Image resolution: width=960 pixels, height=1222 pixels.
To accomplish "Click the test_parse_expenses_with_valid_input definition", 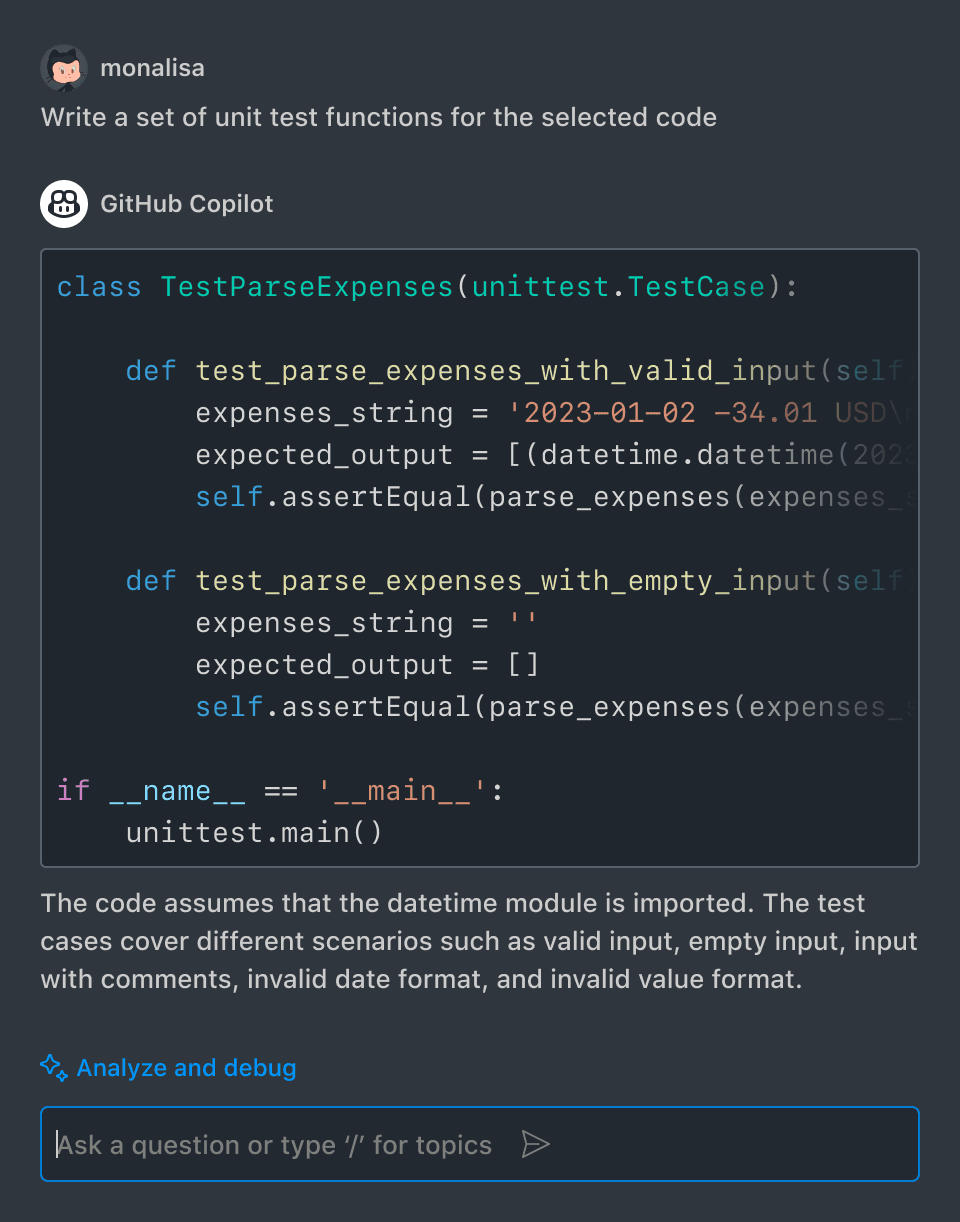I will (x=510, y=371).
